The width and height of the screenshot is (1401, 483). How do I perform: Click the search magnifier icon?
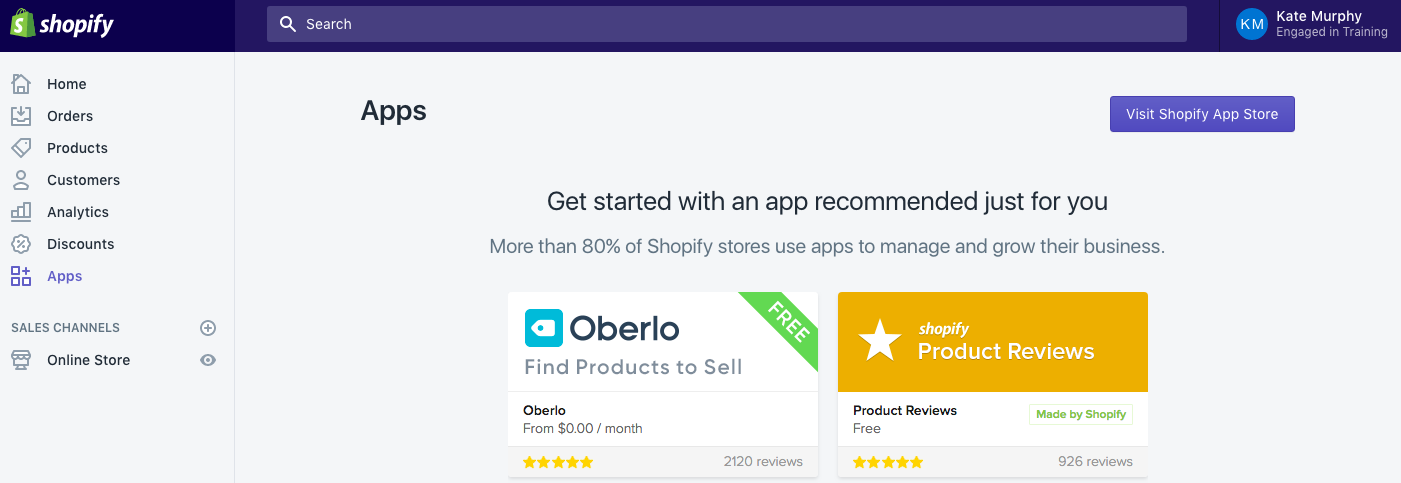[288, 24]
